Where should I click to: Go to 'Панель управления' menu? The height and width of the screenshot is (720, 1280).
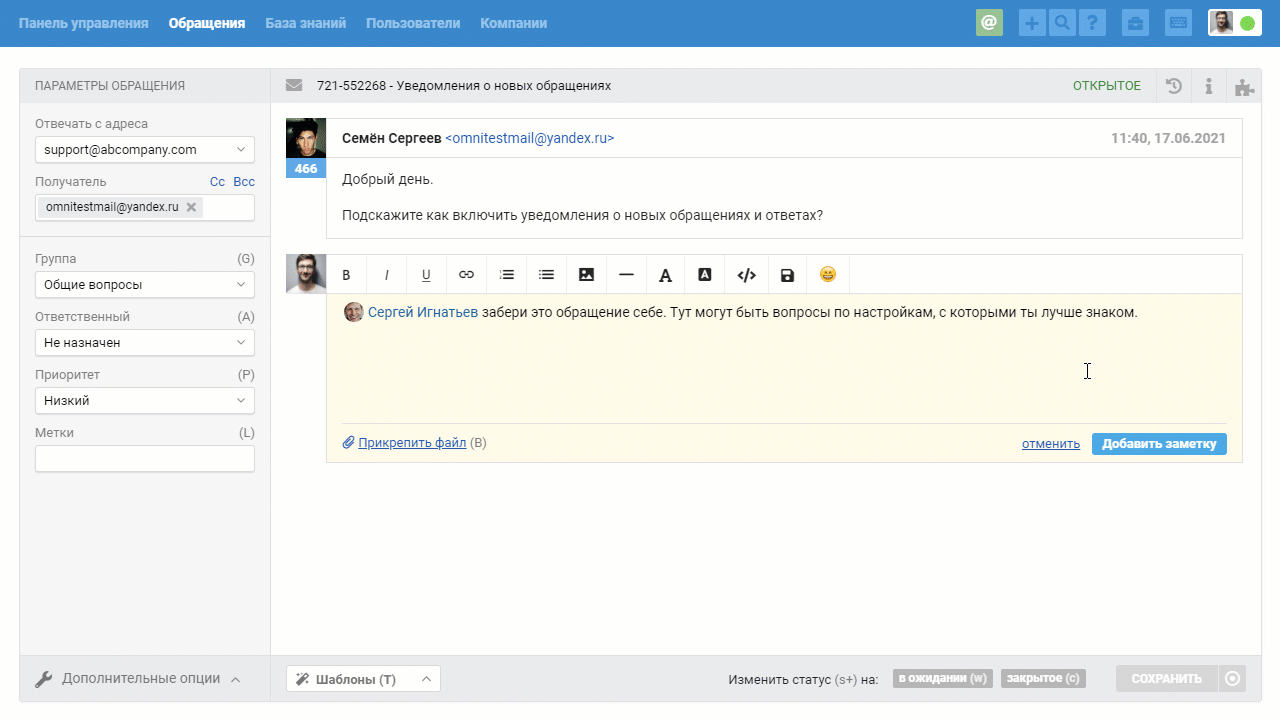pos(83,23)
